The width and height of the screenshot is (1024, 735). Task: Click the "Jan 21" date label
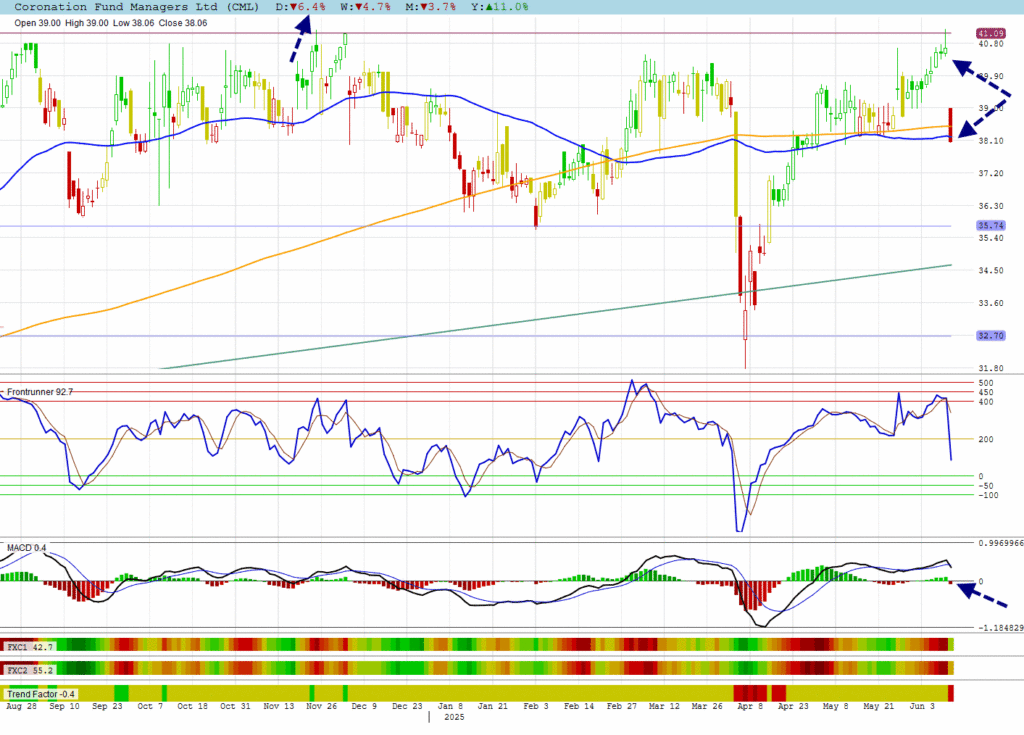tap(492, 706)
